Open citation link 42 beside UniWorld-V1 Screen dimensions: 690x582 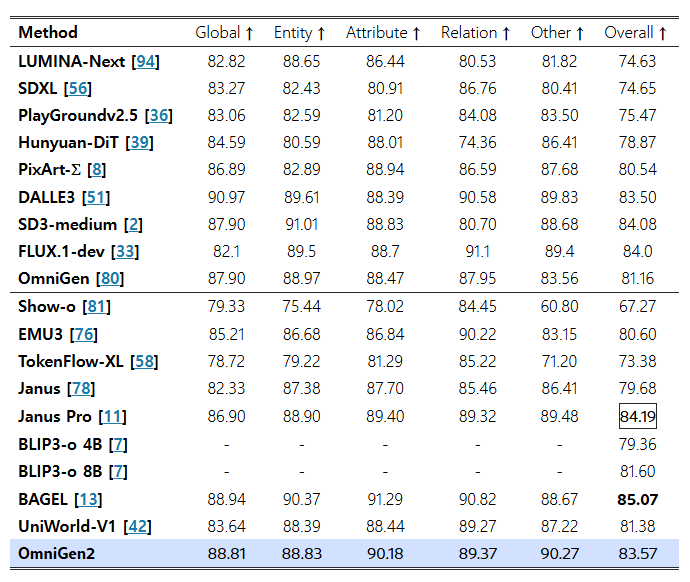[138, 526]
